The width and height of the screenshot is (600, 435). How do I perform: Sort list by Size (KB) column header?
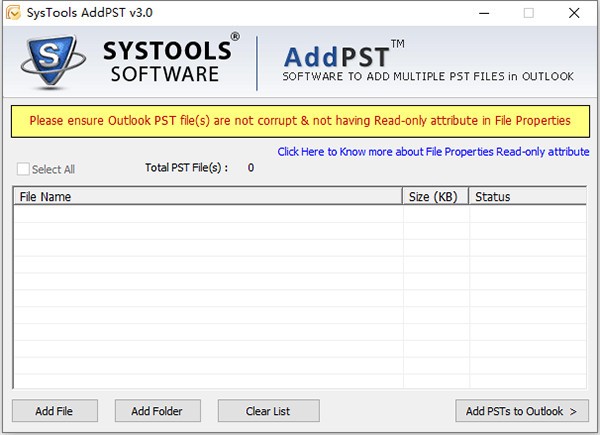click(x=435, y=197)
